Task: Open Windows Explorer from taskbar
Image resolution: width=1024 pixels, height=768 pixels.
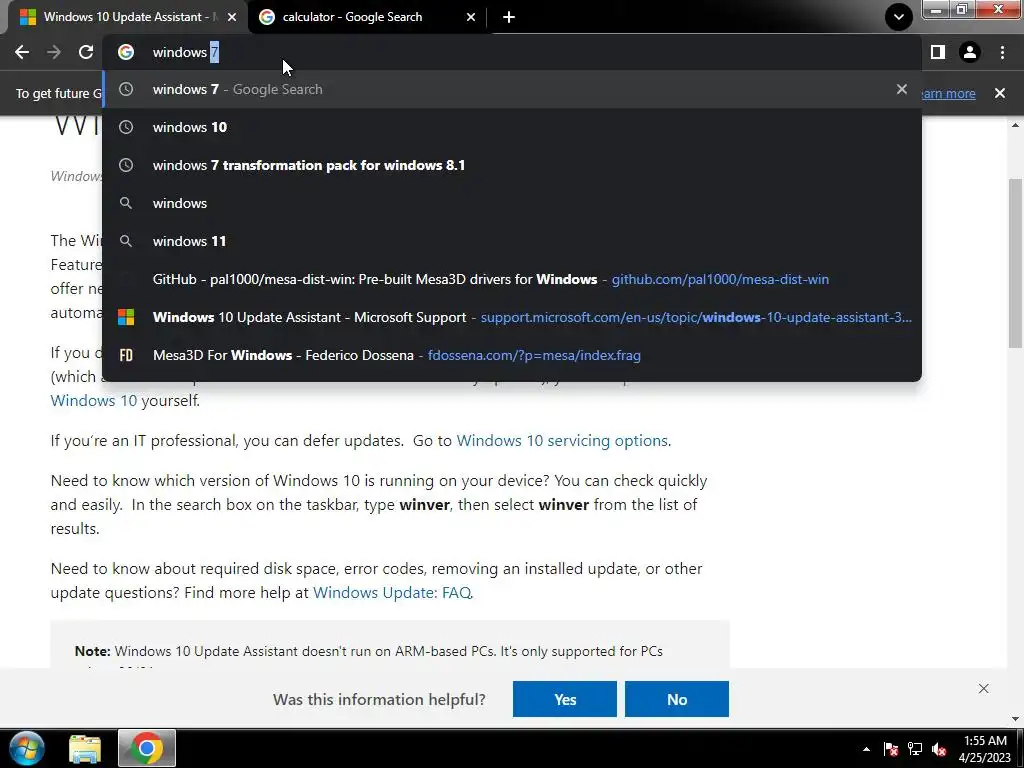Action: 85,748
